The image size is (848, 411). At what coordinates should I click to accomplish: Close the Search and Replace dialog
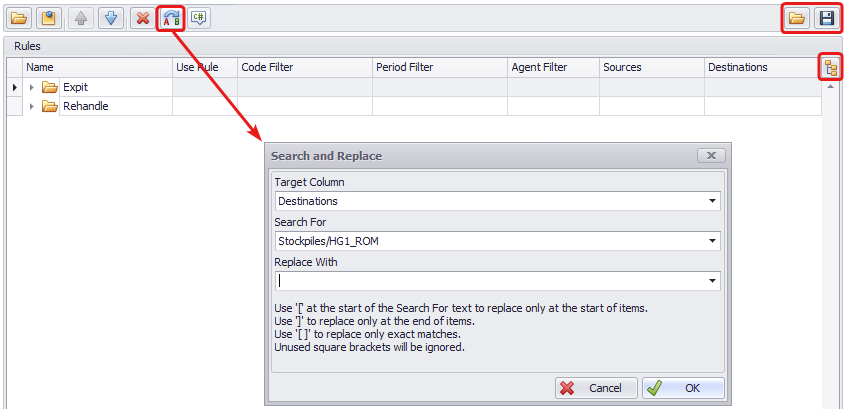pos(710,156)
